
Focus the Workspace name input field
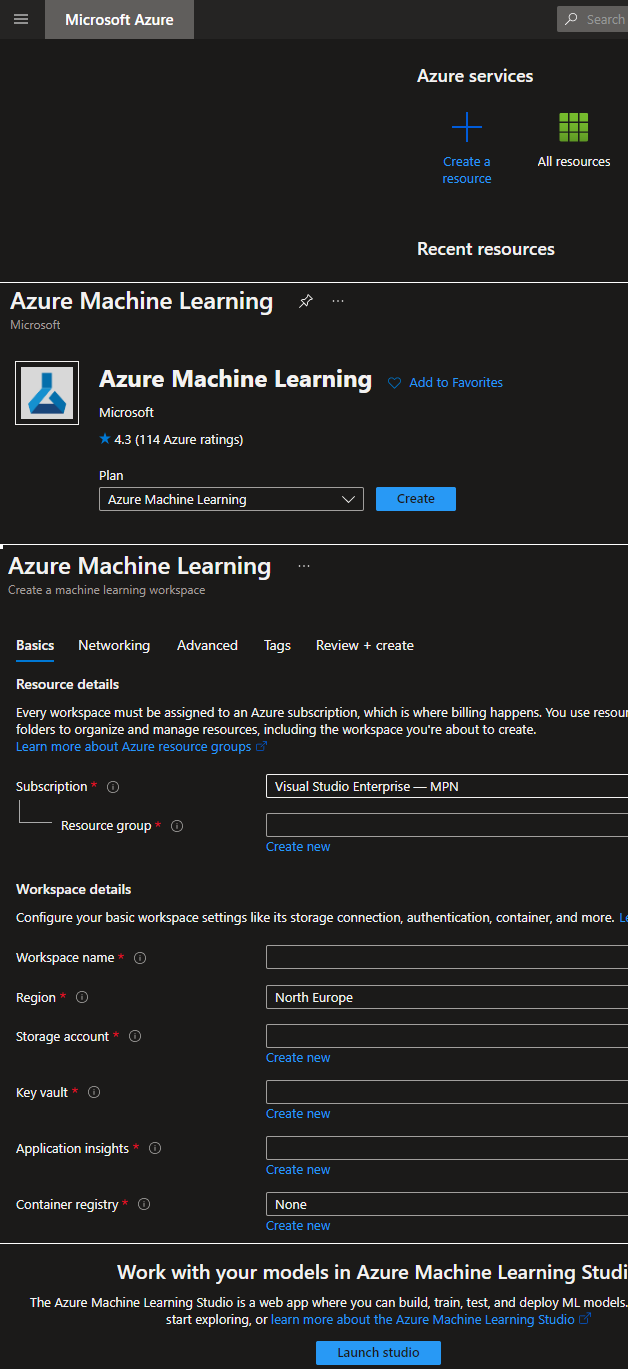coord(447,957)
